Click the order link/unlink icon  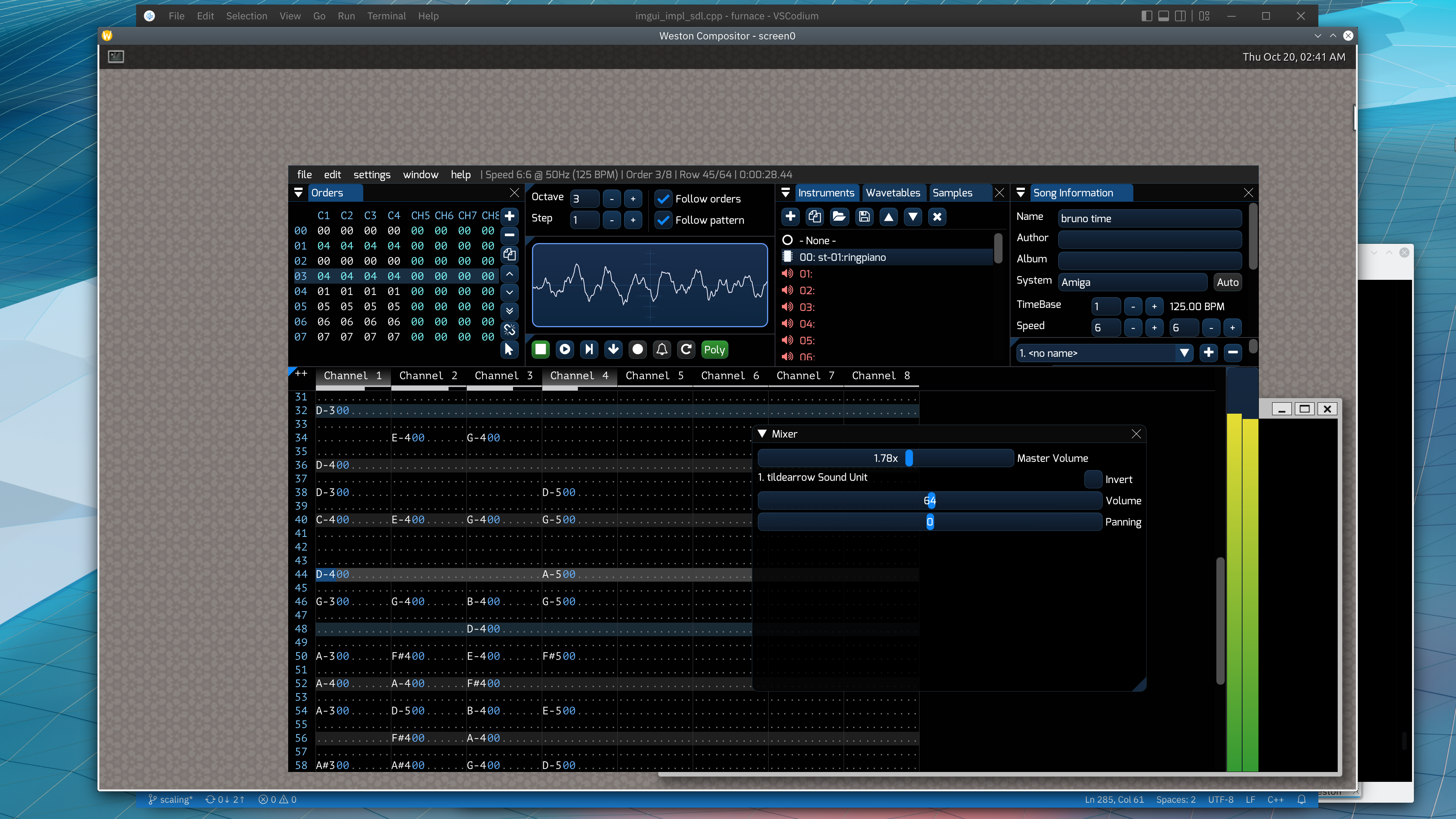(509, 330)
